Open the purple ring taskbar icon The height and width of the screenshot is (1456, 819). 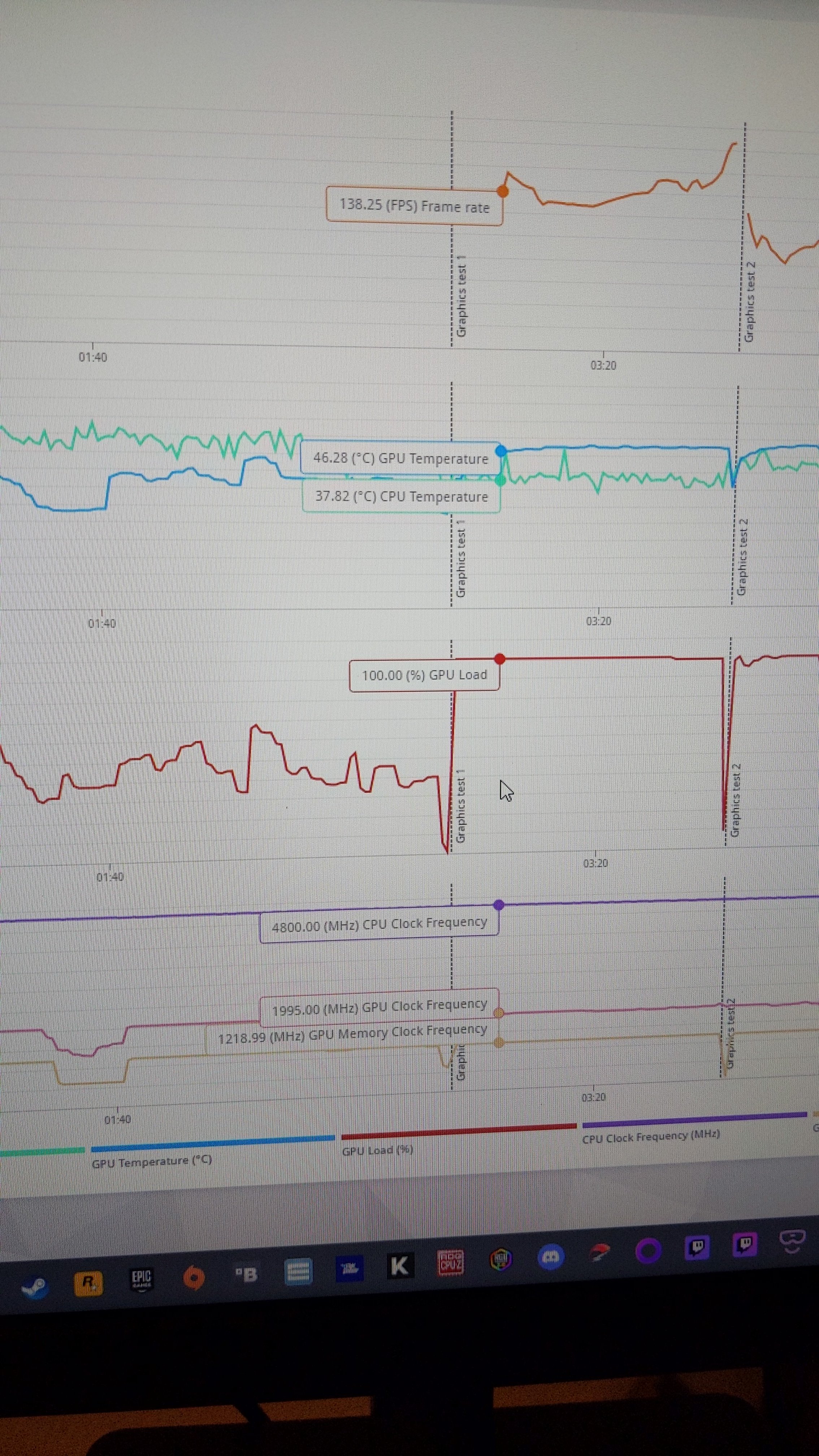tap(648, 1250)
